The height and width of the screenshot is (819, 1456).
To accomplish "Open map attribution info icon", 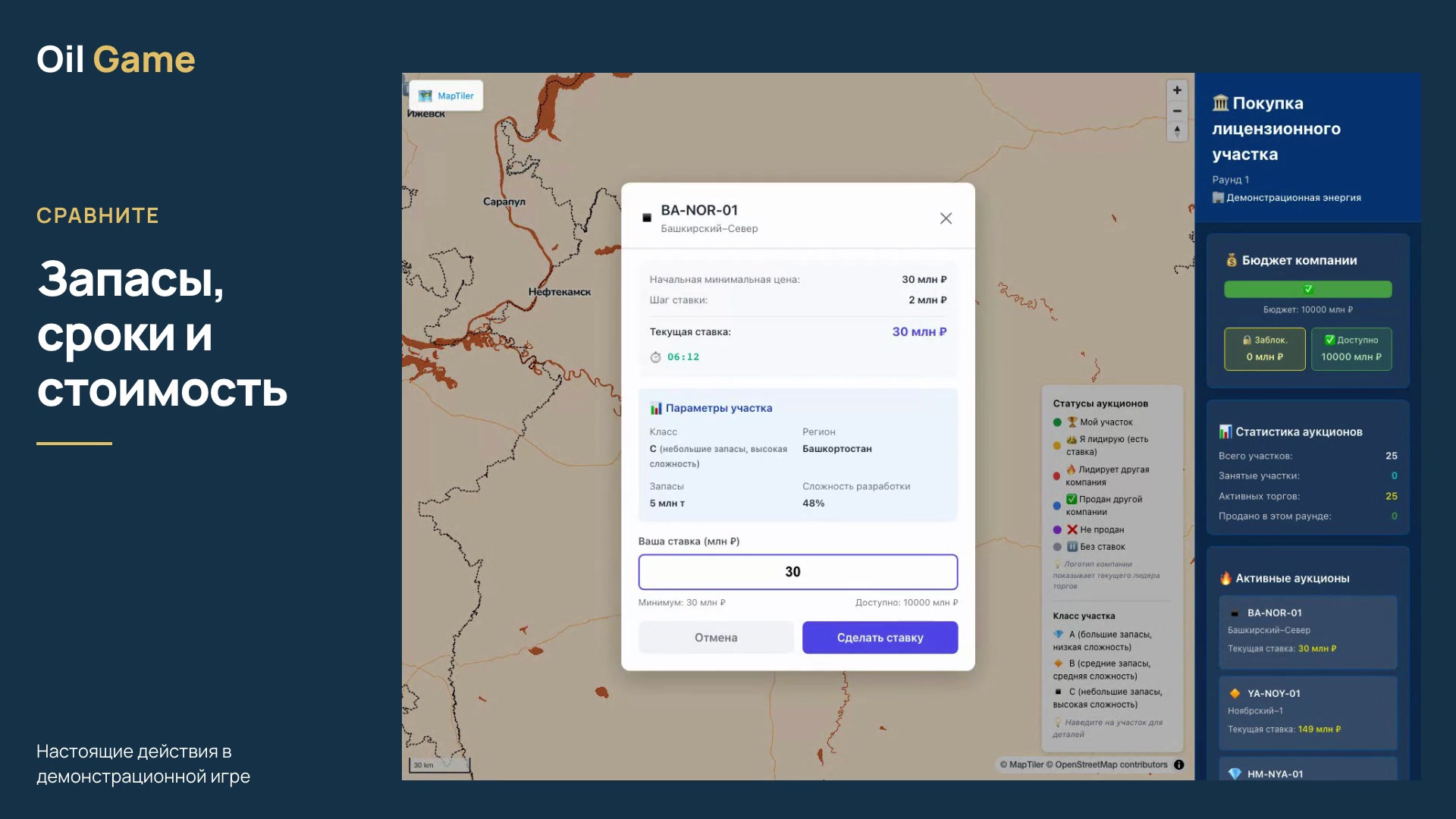I will (x=1178, y=764).
